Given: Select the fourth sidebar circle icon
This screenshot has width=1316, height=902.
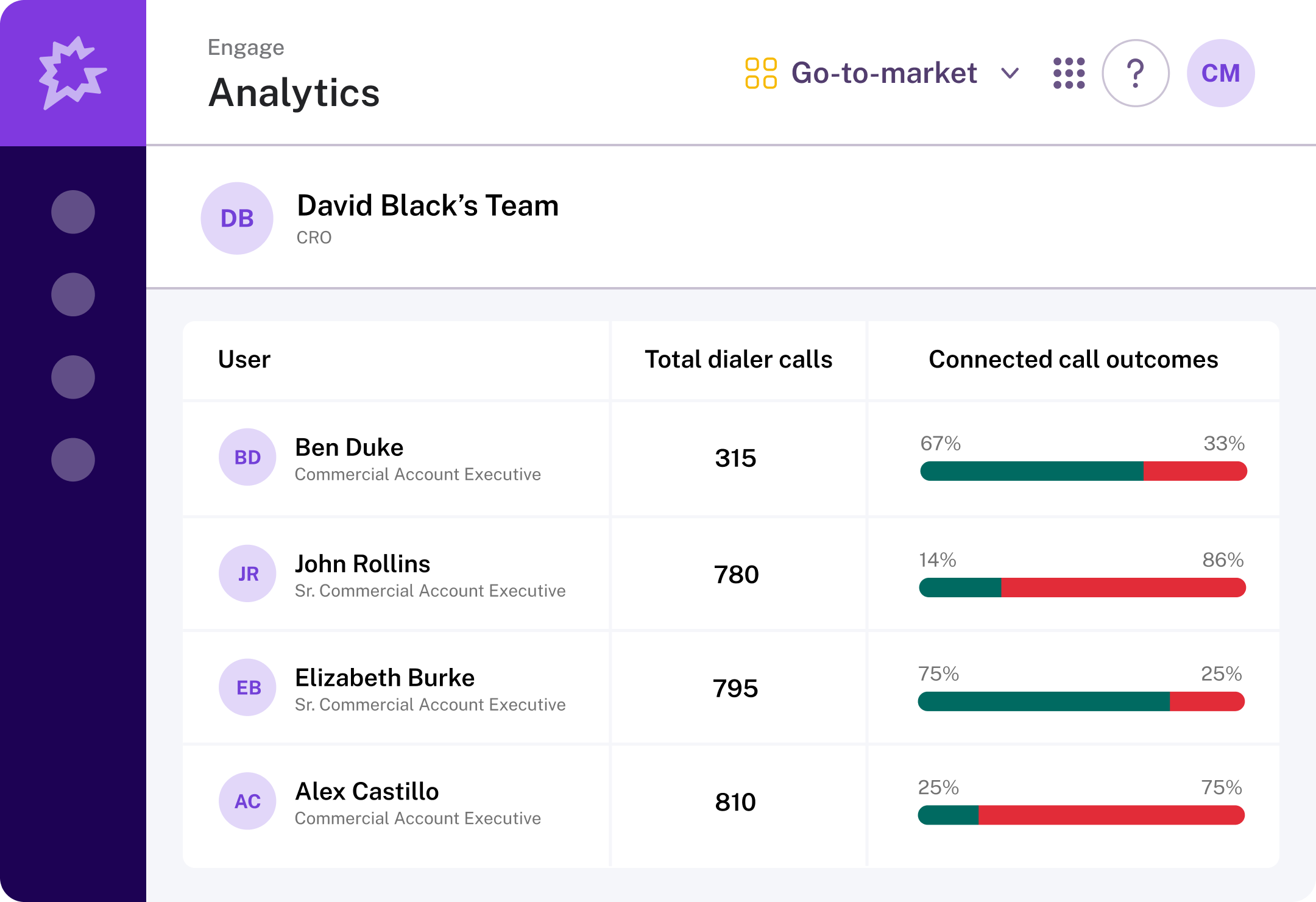Looking at the screenshot, I should [73, 460].
